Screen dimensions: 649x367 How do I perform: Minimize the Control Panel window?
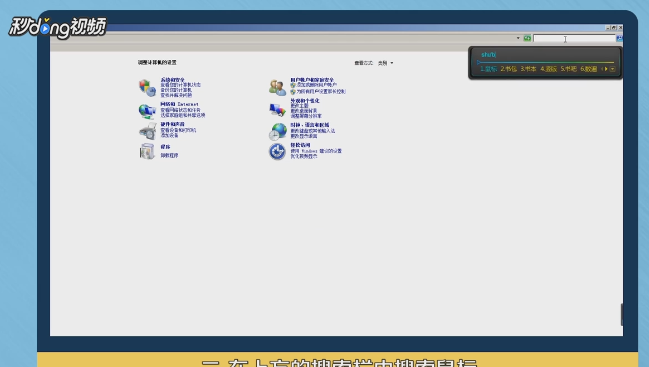click(608, 28)
